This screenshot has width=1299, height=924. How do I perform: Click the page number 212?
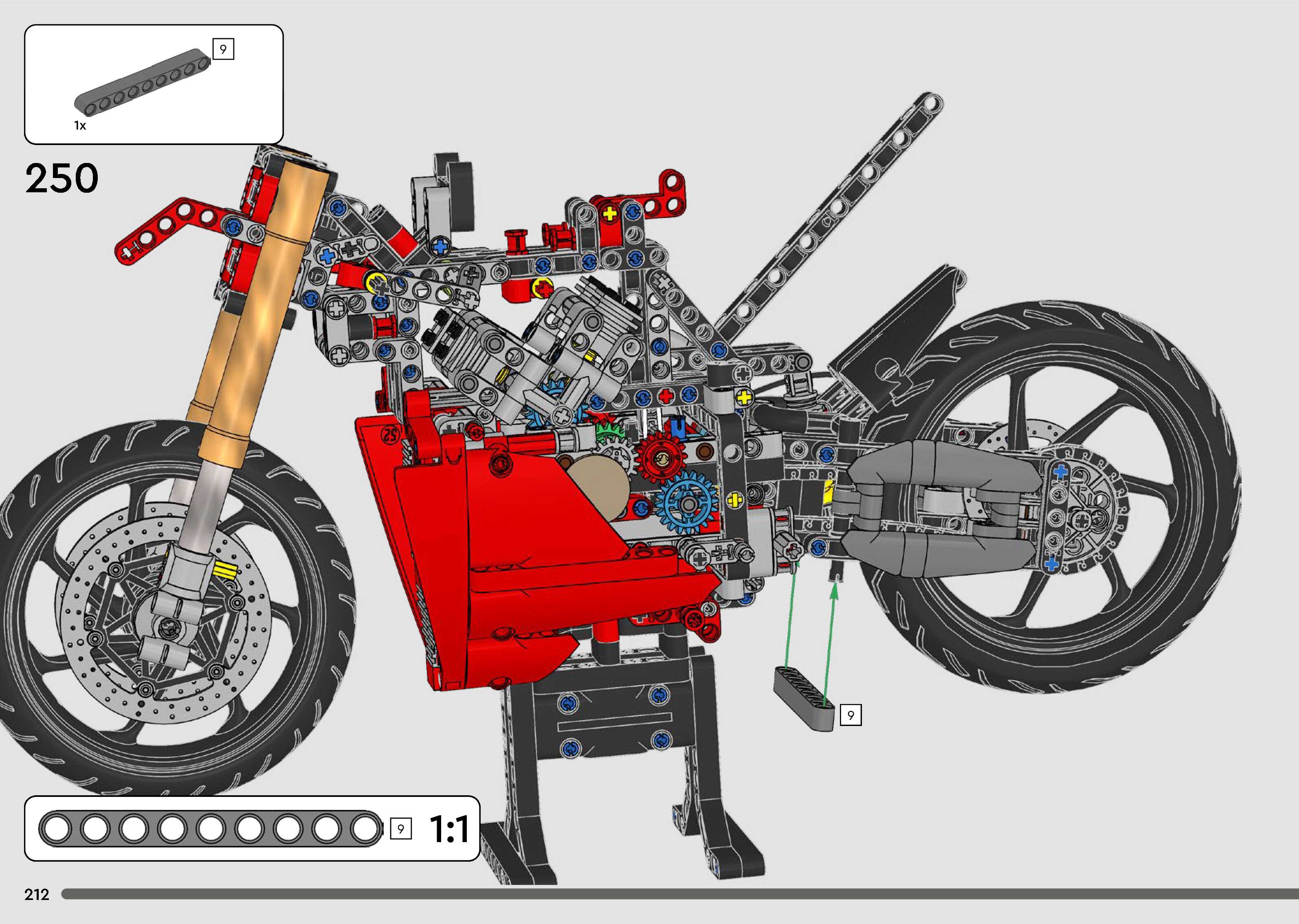[x=37, y=894]
